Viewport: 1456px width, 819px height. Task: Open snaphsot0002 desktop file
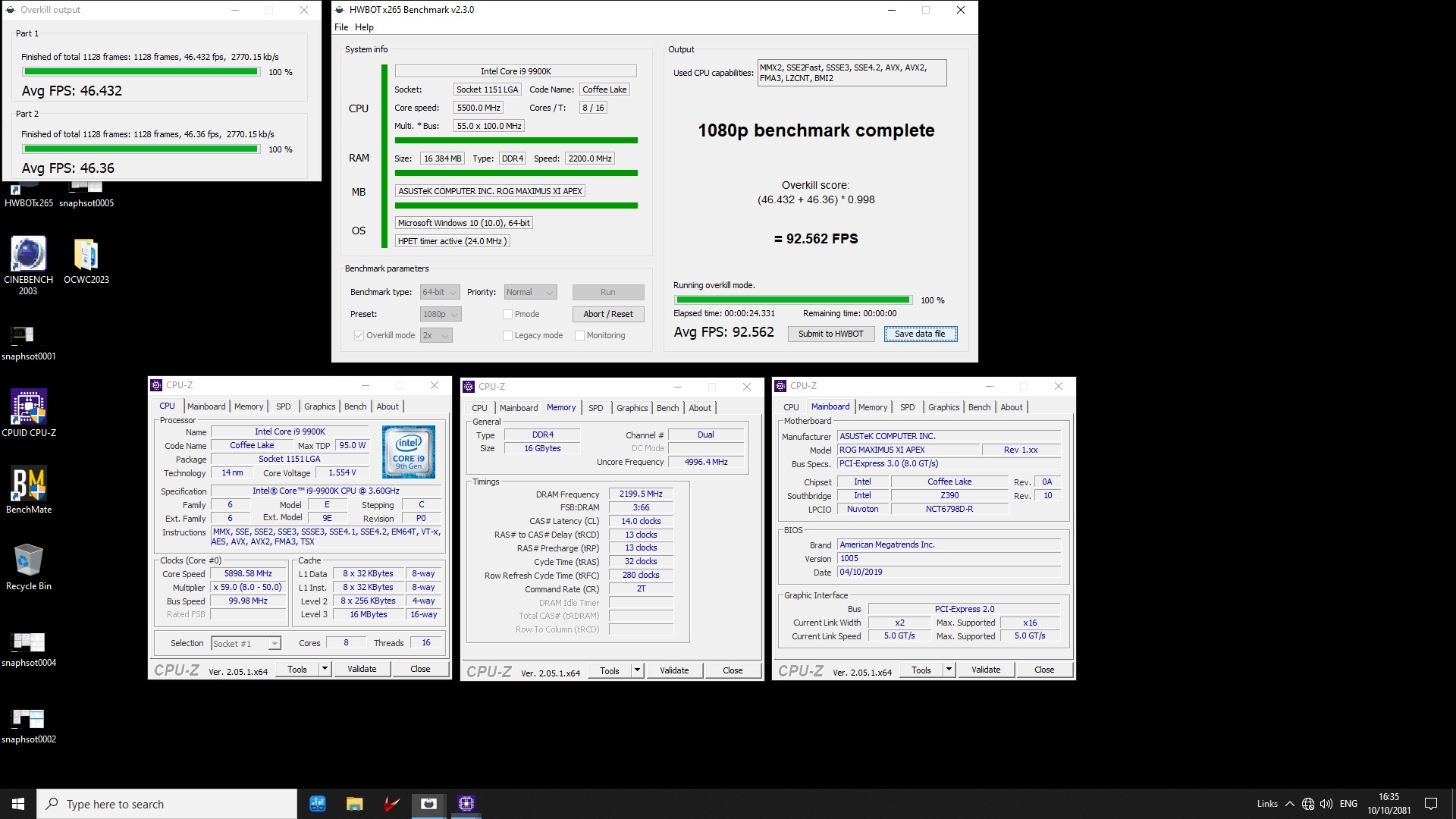pos(28,726)
